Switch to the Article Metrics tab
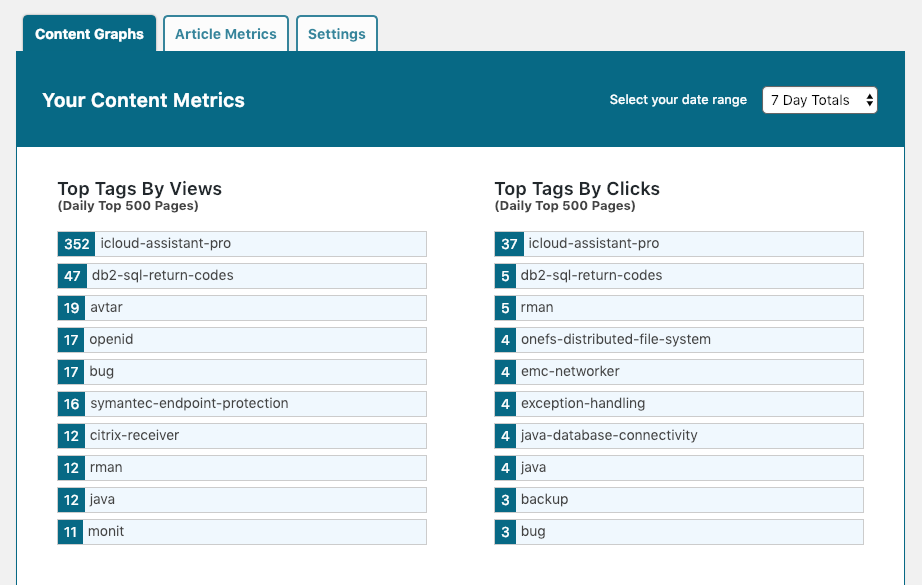The height and width of the screenshot is (585, 922). (x=225, y=34)
